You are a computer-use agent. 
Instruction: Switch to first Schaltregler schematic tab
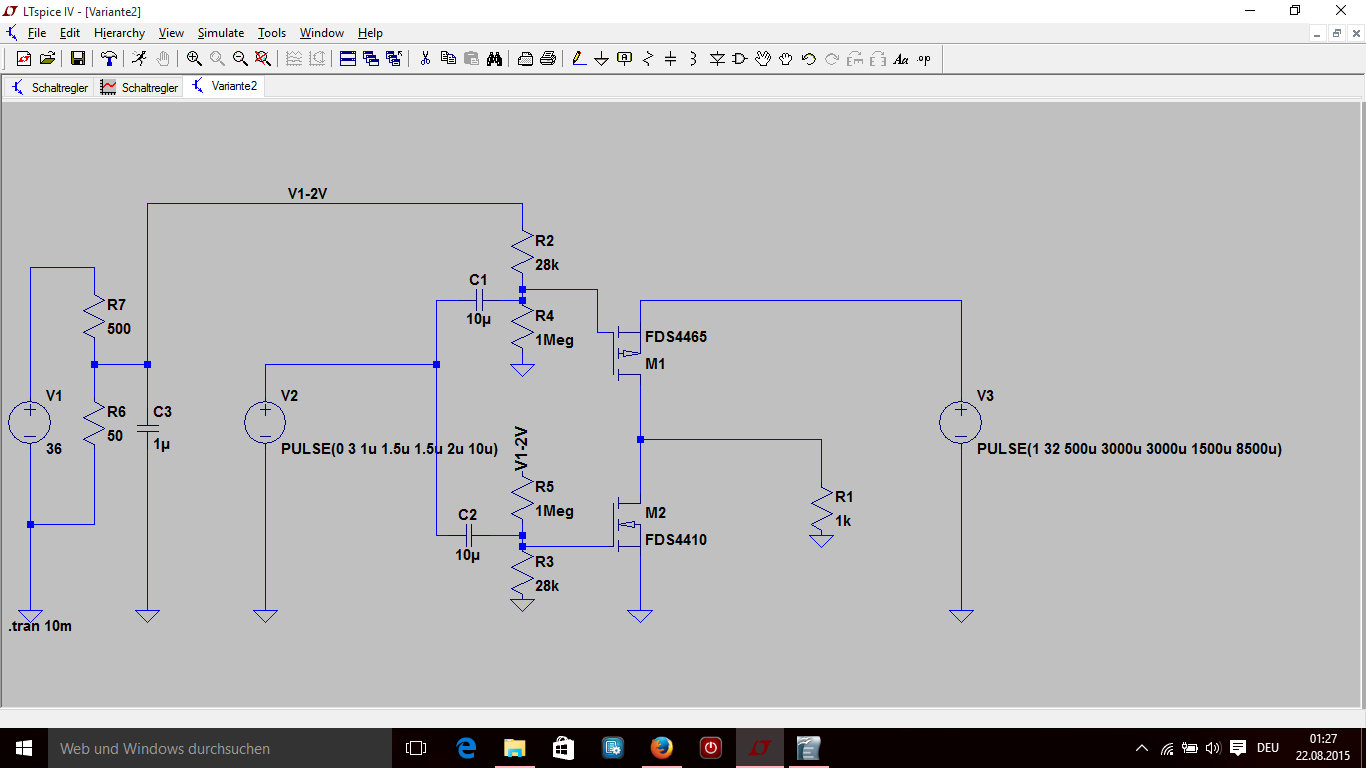[x=49, y=87]
